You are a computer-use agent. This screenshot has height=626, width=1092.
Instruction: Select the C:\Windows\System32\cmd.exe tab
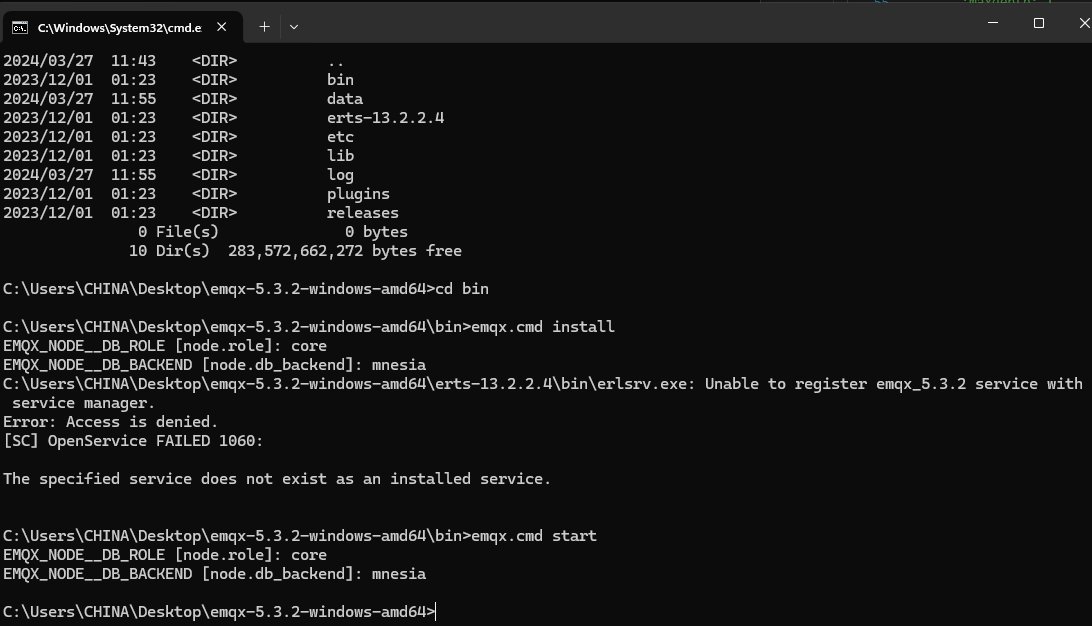119,27
